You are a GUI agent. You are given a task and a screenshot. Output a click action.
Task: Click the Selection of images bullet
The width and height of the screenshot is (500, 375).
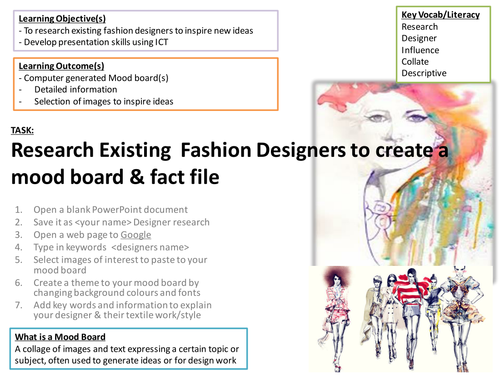[x=104, y=101]
